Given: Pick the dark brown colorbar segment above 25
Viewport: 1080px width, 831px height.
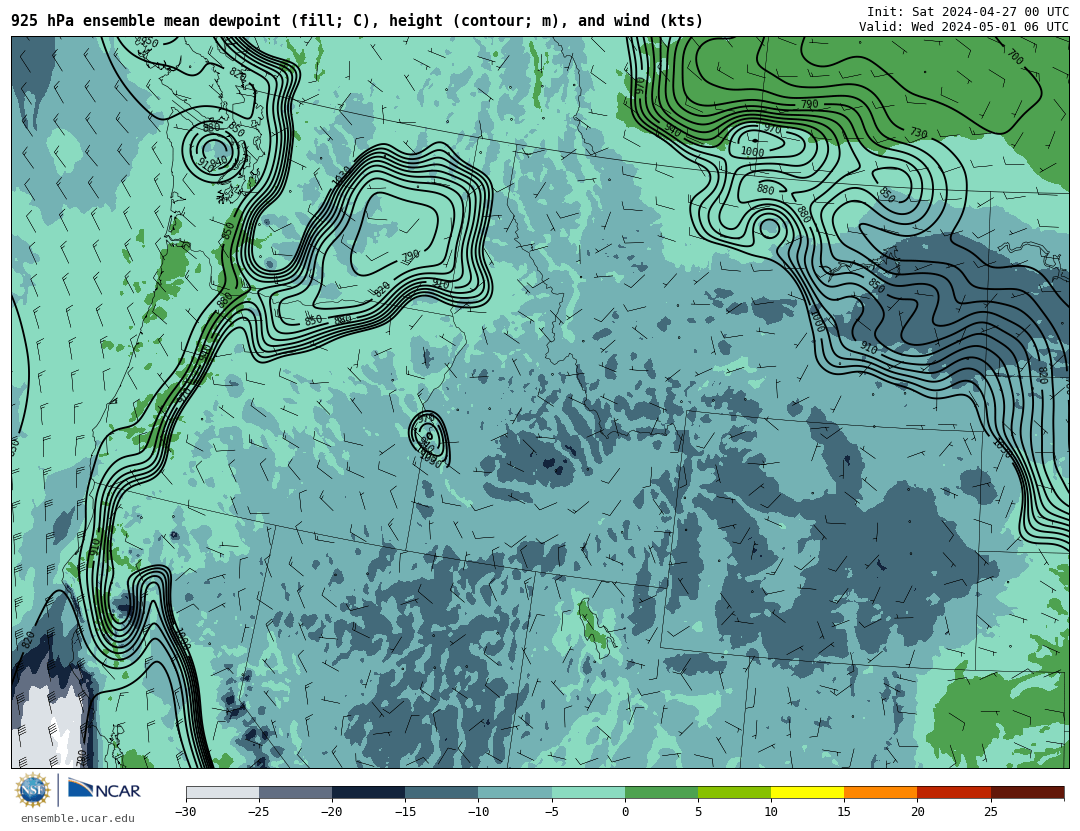Looking at the screenshot, I should point(1028,792).
